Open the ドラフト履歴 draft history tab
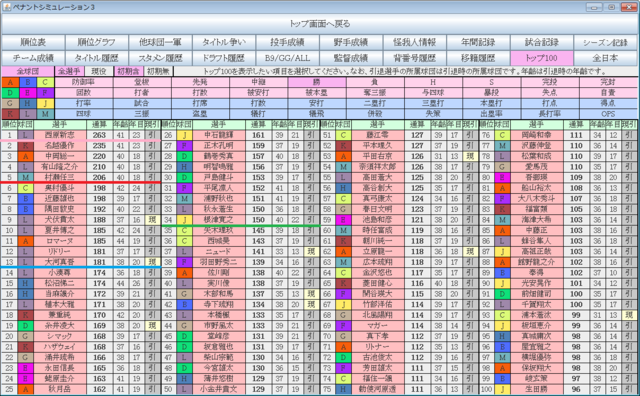The height and width of the screenshot is (396, 640). click(224, 58)
